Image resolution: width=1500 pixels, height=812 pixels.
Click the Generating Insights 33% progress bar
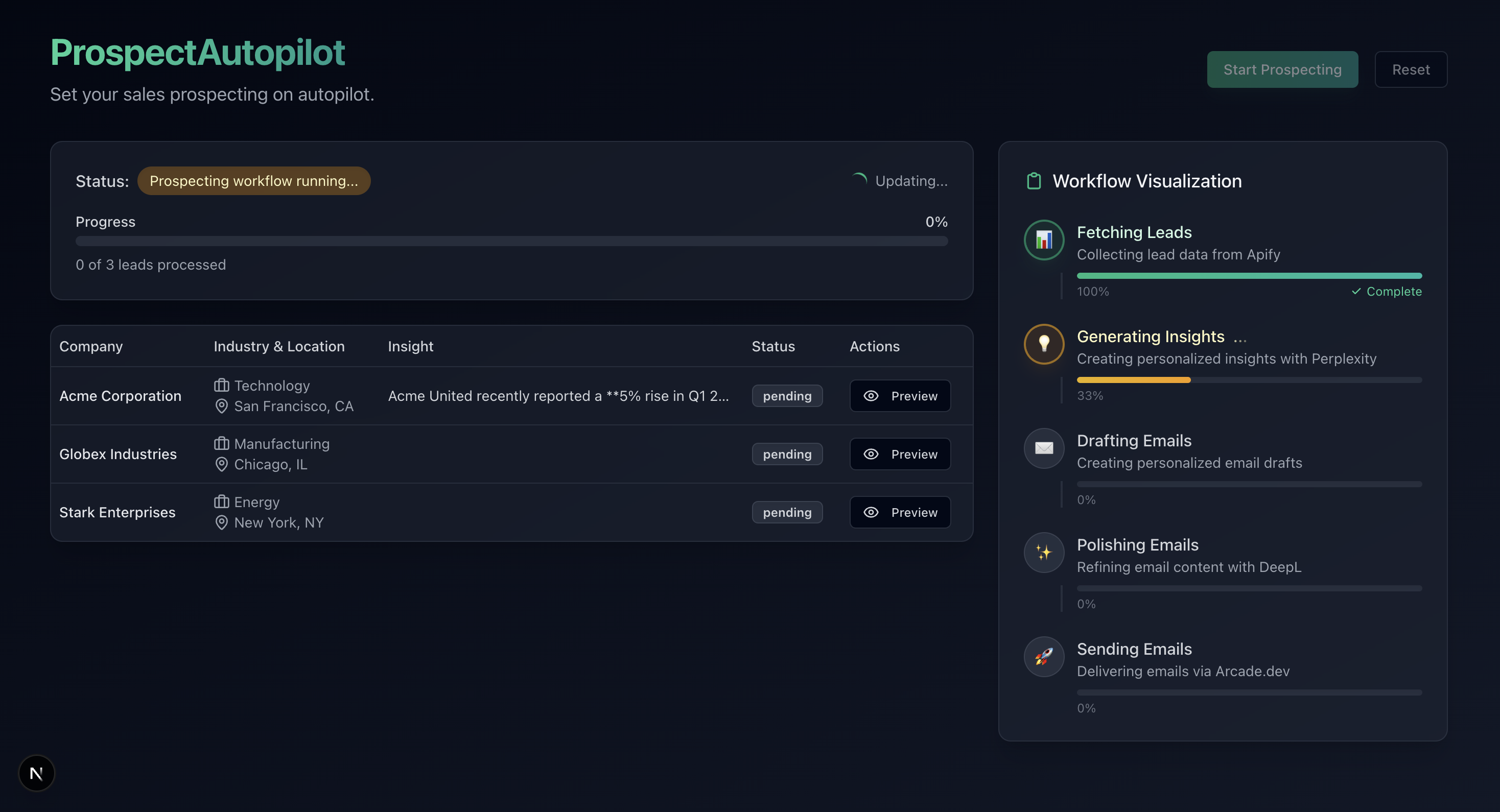coord(1249,380)
